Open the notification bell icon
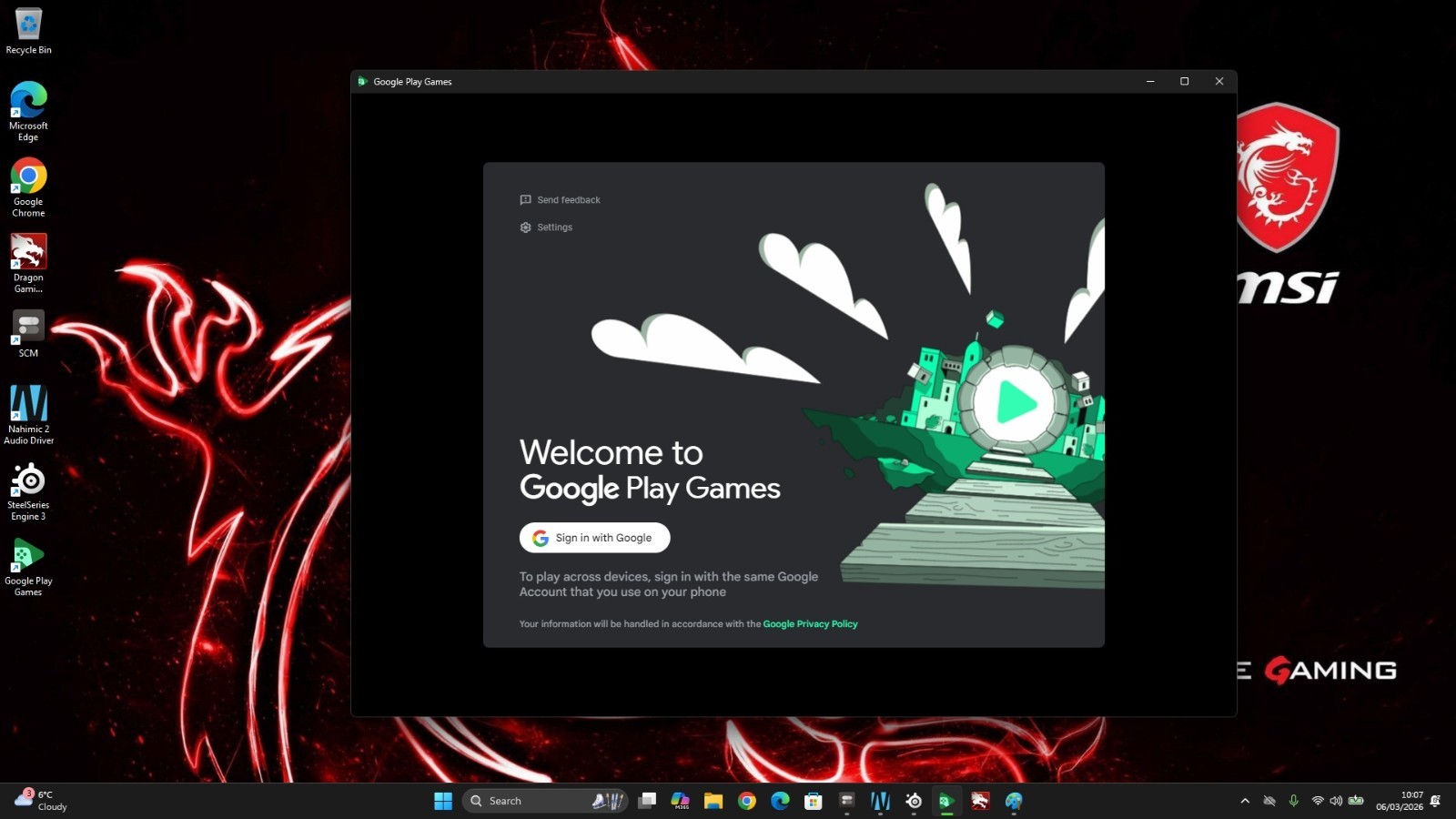Image resolution: width=1456 pixels, height=819 pixels. pos(1435,801)
